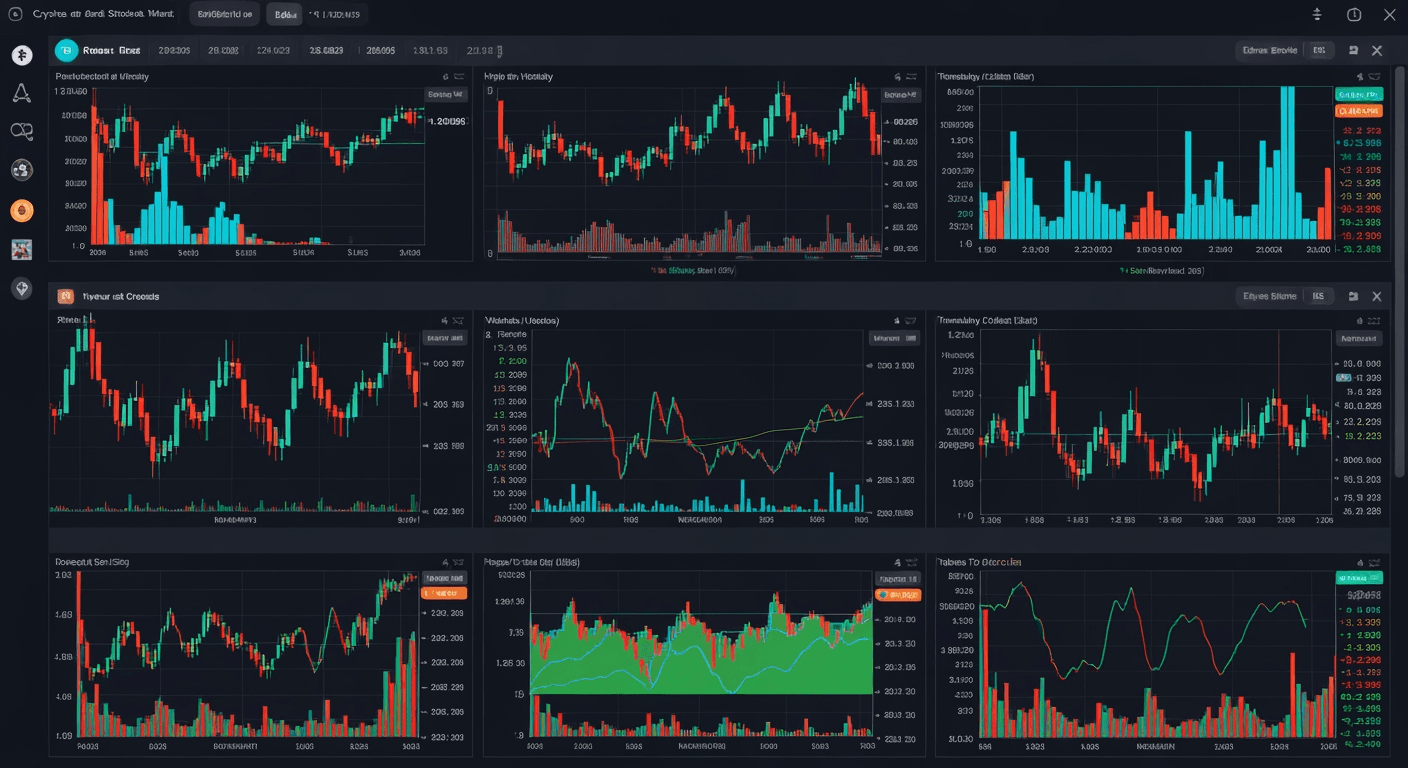The width and height of the screenshot is (1408, 768).
Task: Open the map pin icon at sidebar bottom
Action: (22, 287)
